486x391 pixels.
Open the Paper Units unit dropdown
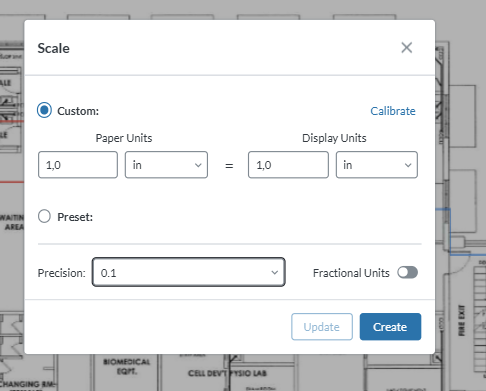tap(166, 165)
